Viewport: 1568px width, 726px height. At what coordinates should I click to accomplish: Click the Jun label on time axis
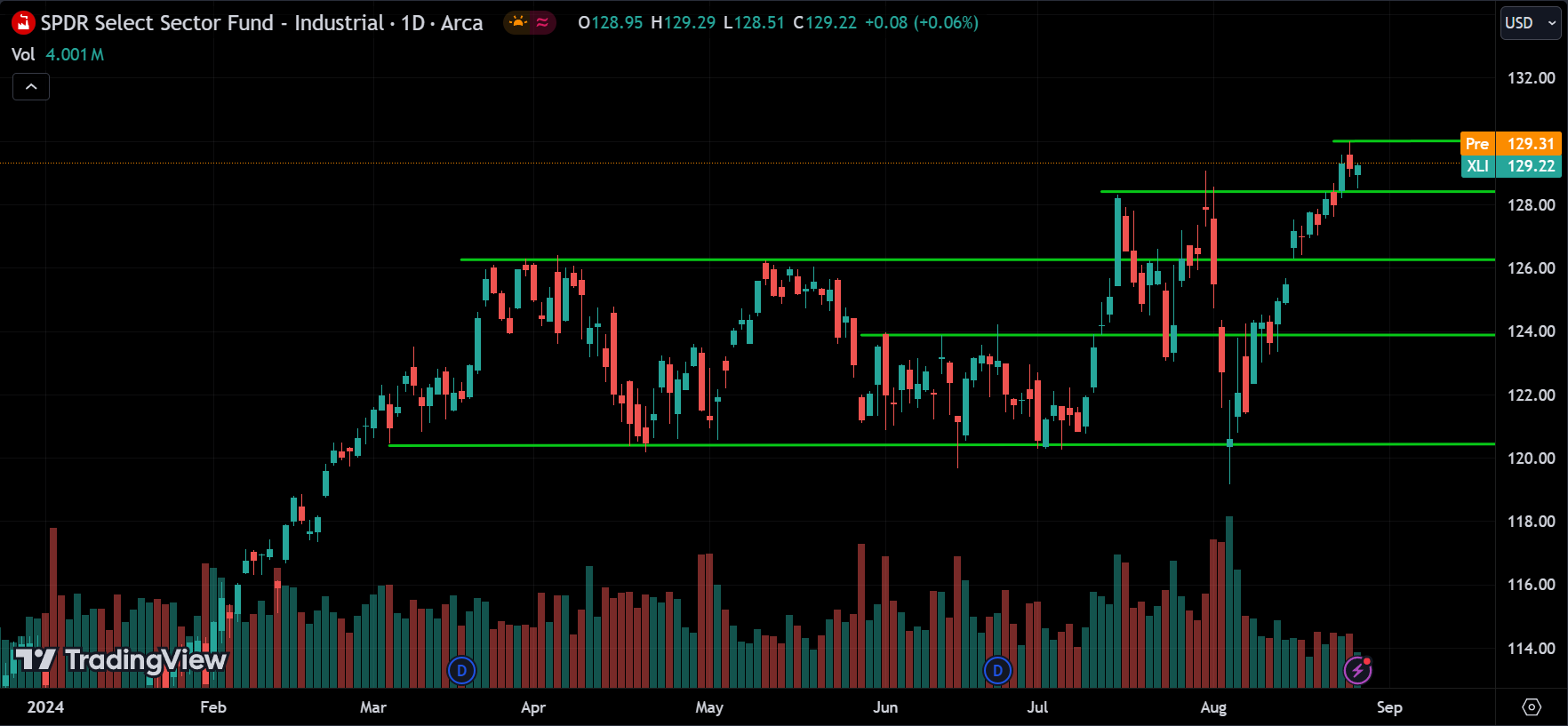coord(885,707)
